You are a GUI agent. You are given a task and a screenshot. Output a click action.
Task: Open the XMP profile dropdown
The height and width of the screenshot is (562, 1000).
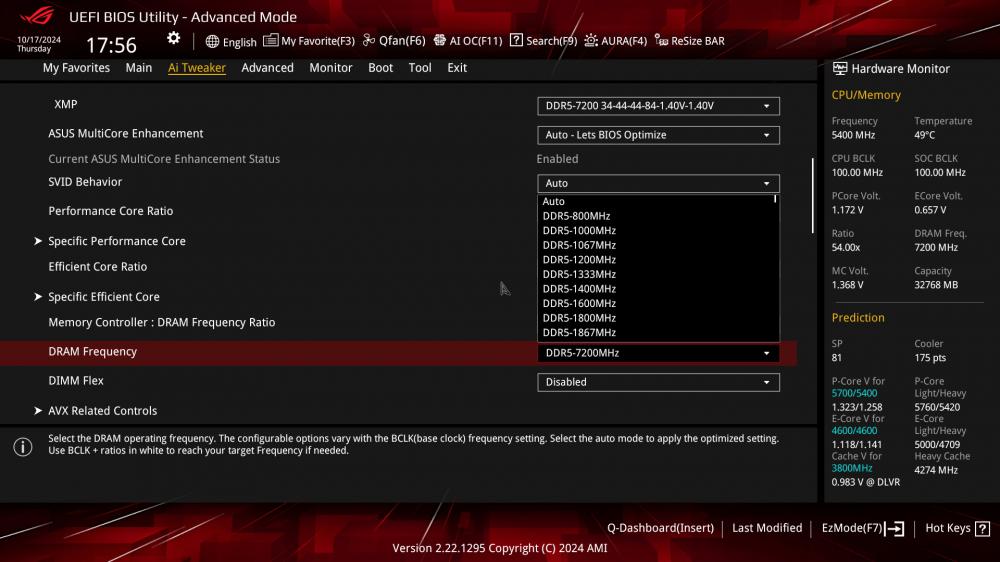point(658,106)
